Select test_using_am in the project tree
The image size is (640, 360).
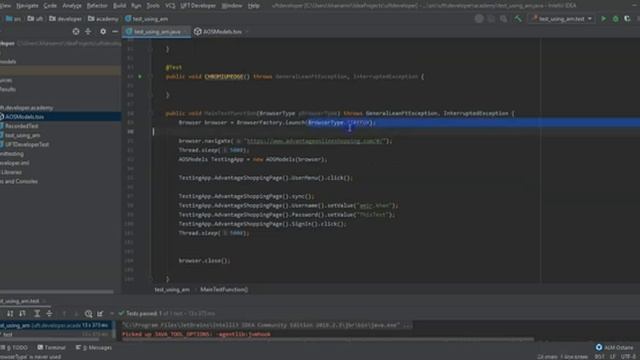tap(22, 136)
